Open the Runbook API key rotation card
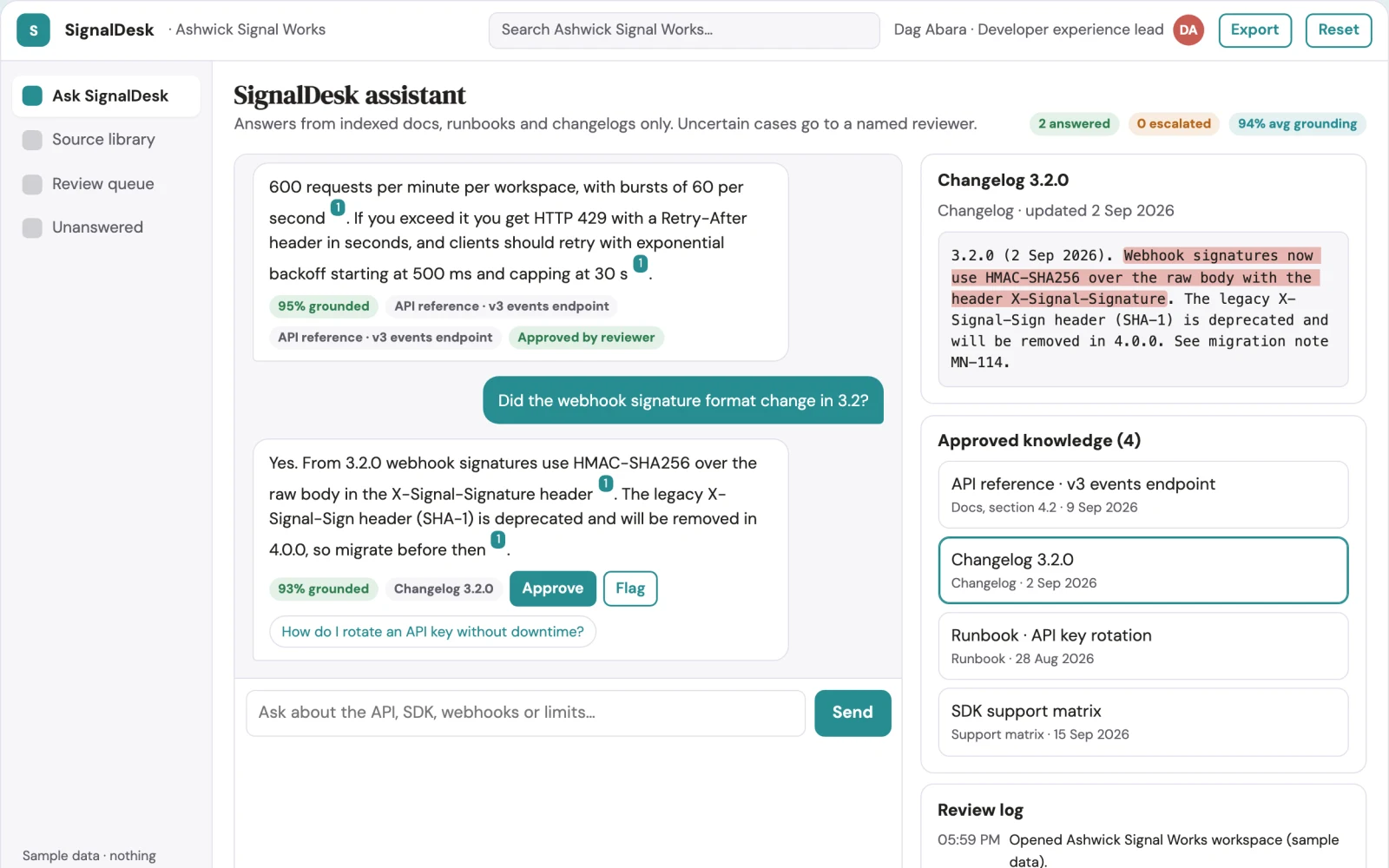1389x868 pixels. (x=1143, y=646)
